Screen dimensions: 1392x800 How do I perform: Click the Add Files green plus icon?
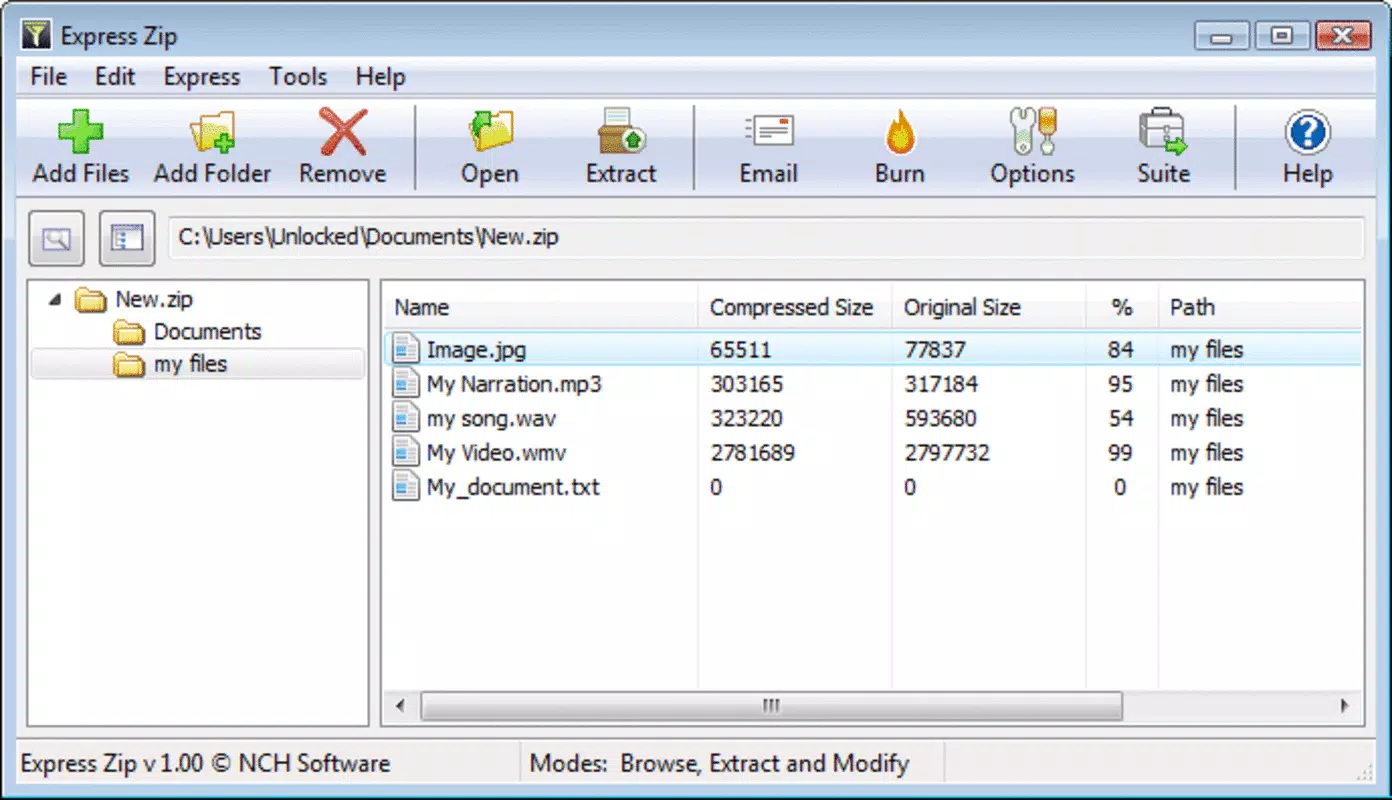[x=80, y=132]
